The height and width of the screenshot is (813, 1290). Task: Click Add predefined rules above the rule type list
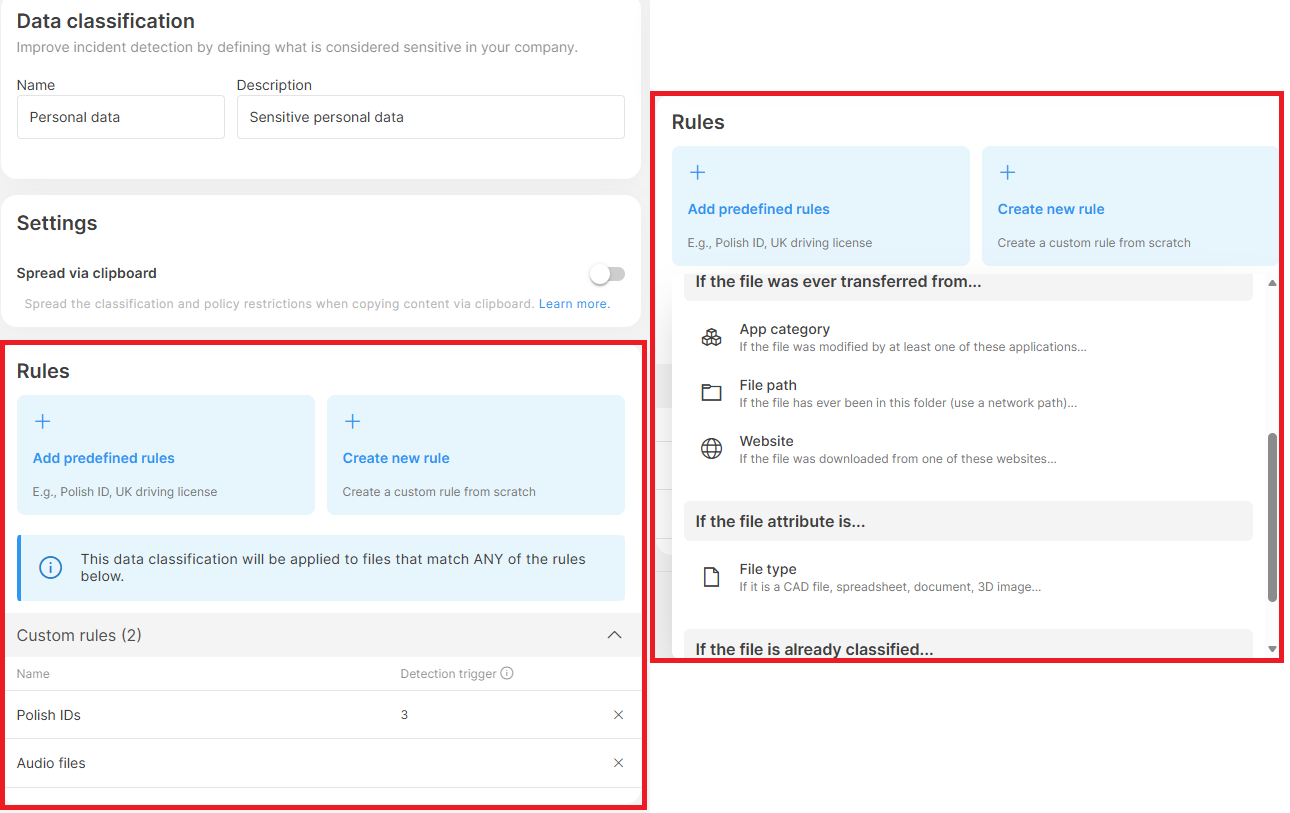[x=820, y=206]
